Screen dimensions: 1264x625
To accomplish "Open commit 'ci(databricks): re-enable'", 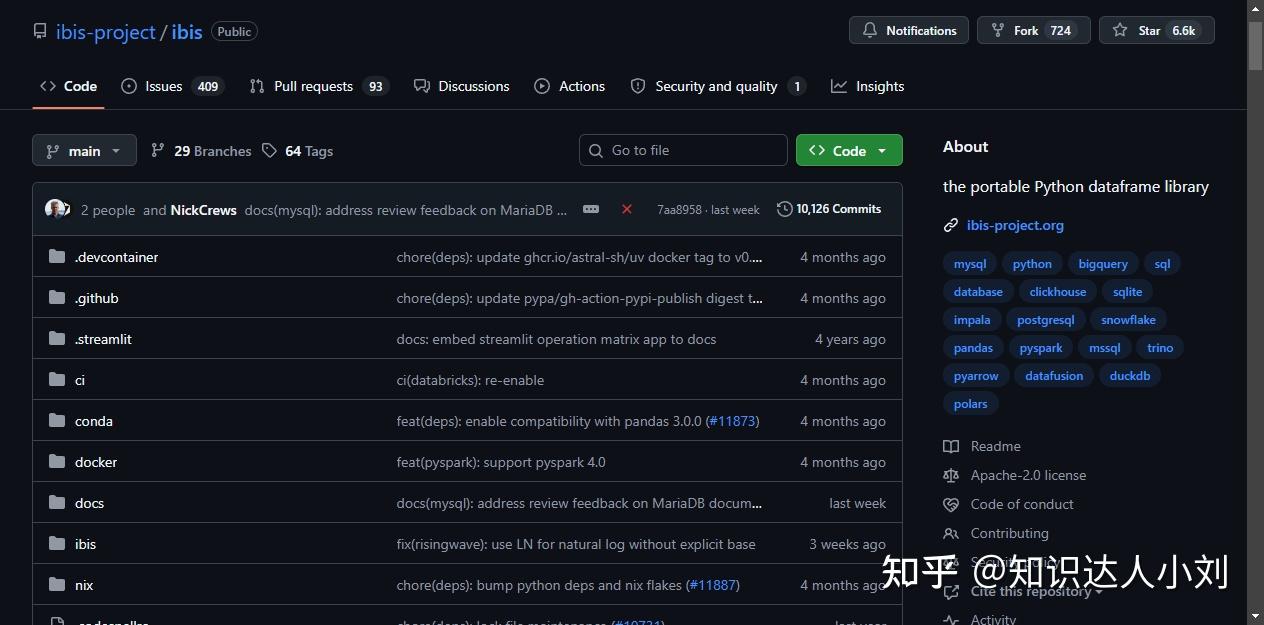I will tap(470, 380).
